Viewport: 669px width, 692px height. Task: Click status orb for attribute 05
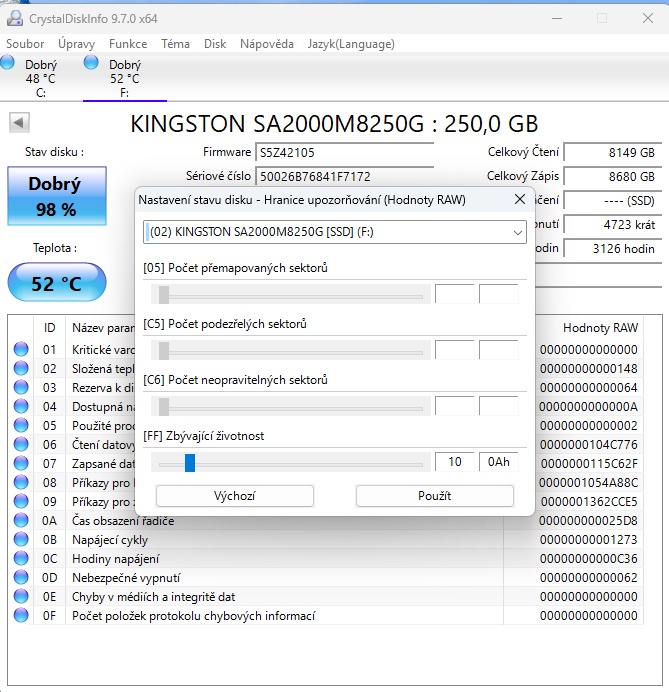click(21, 425)
